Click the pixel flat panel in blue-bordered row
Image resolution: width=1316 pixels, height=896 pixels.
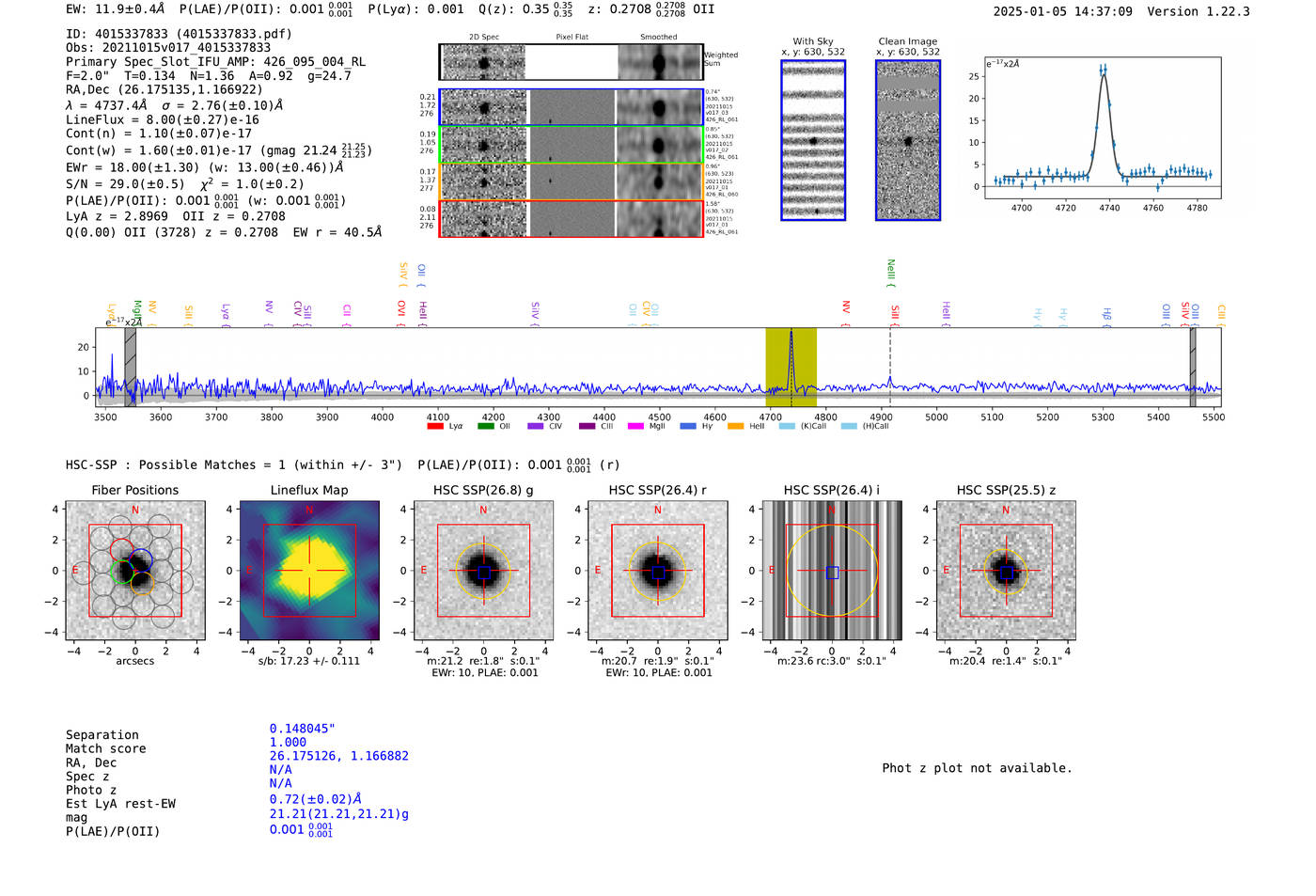572,107
